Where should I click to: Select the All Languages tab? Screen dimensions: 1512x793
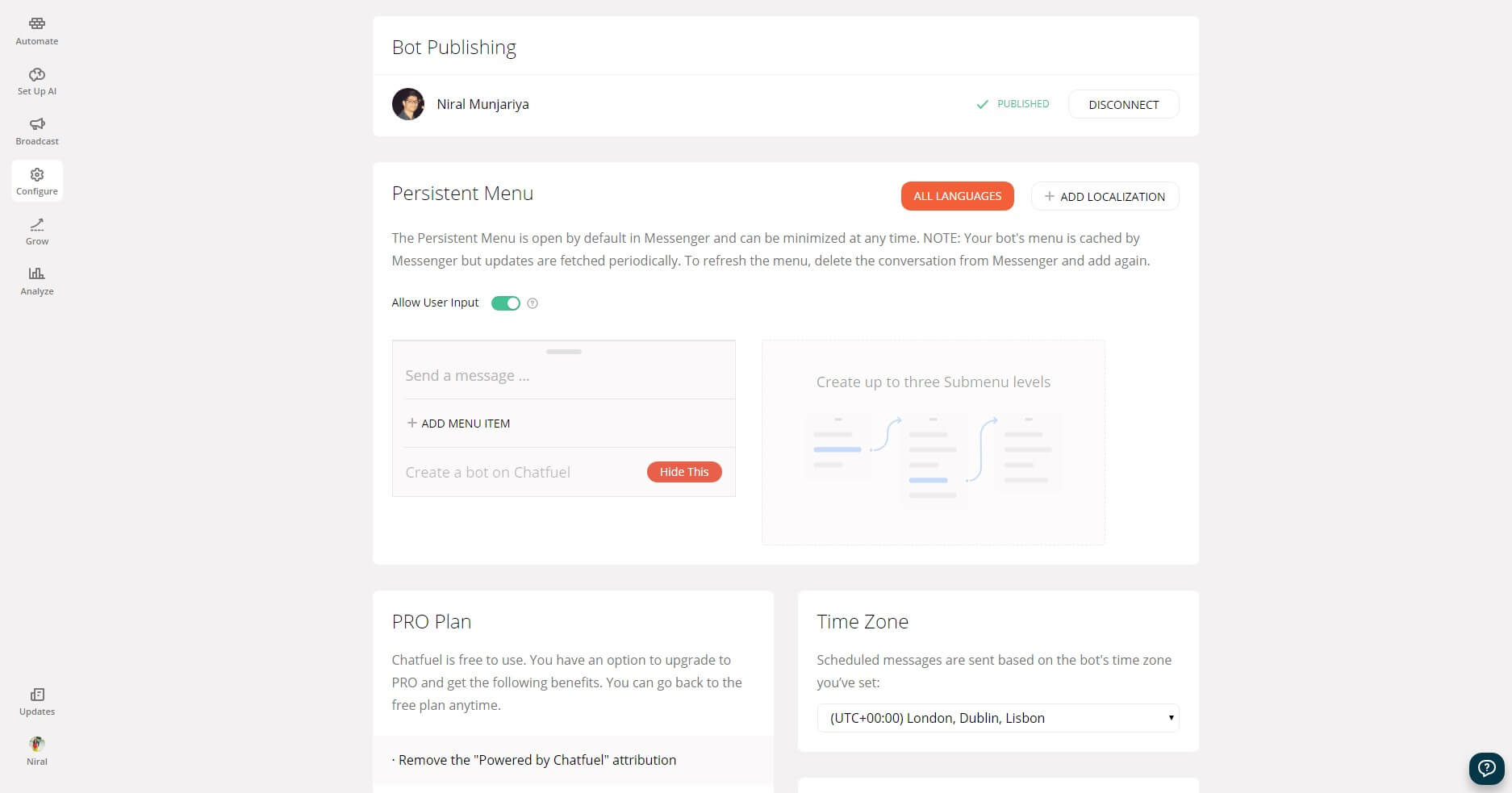(957, 196)
